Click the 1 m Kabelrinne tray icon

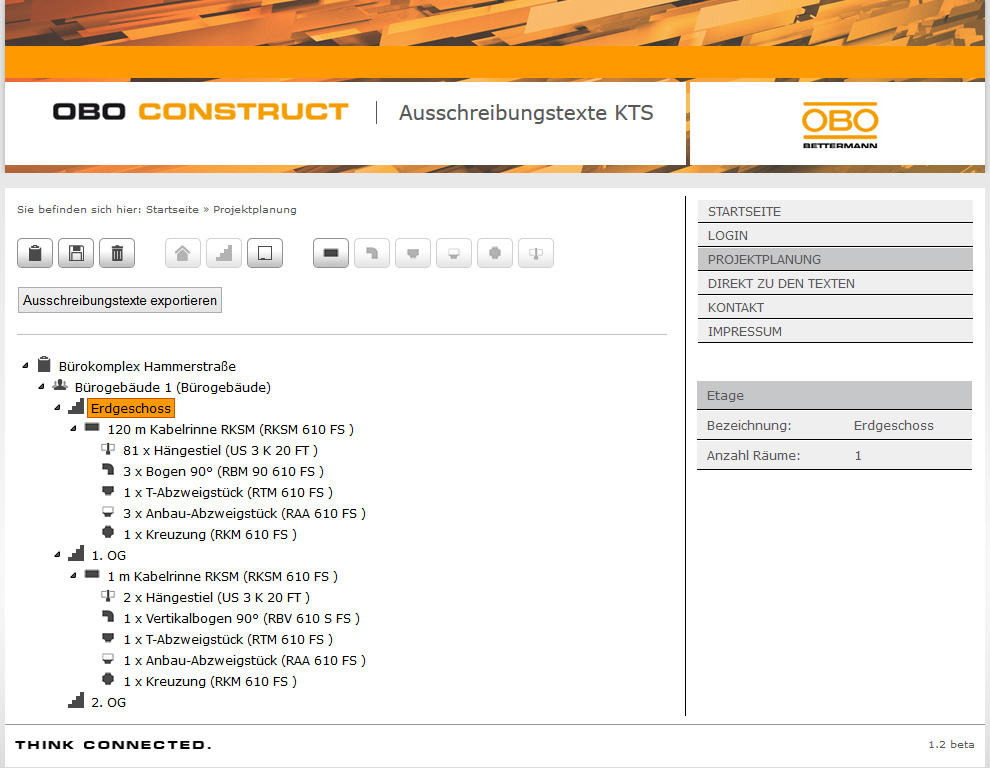tap(92, 575)
